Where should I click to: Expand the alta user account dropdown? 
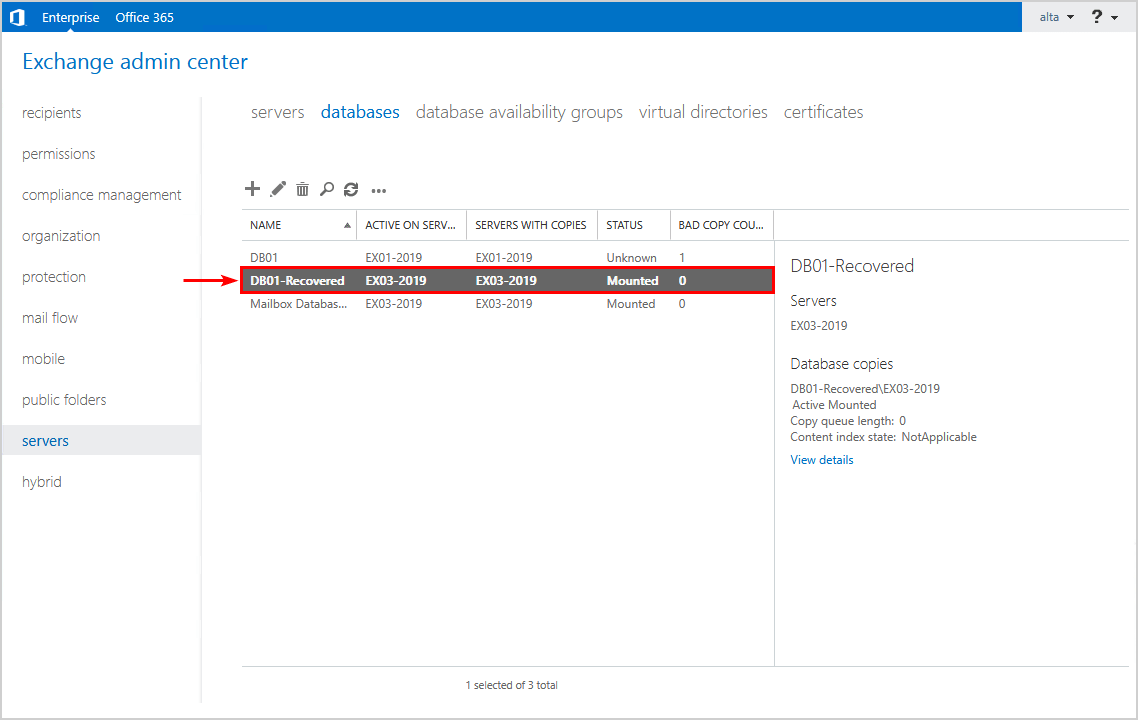1056,17
